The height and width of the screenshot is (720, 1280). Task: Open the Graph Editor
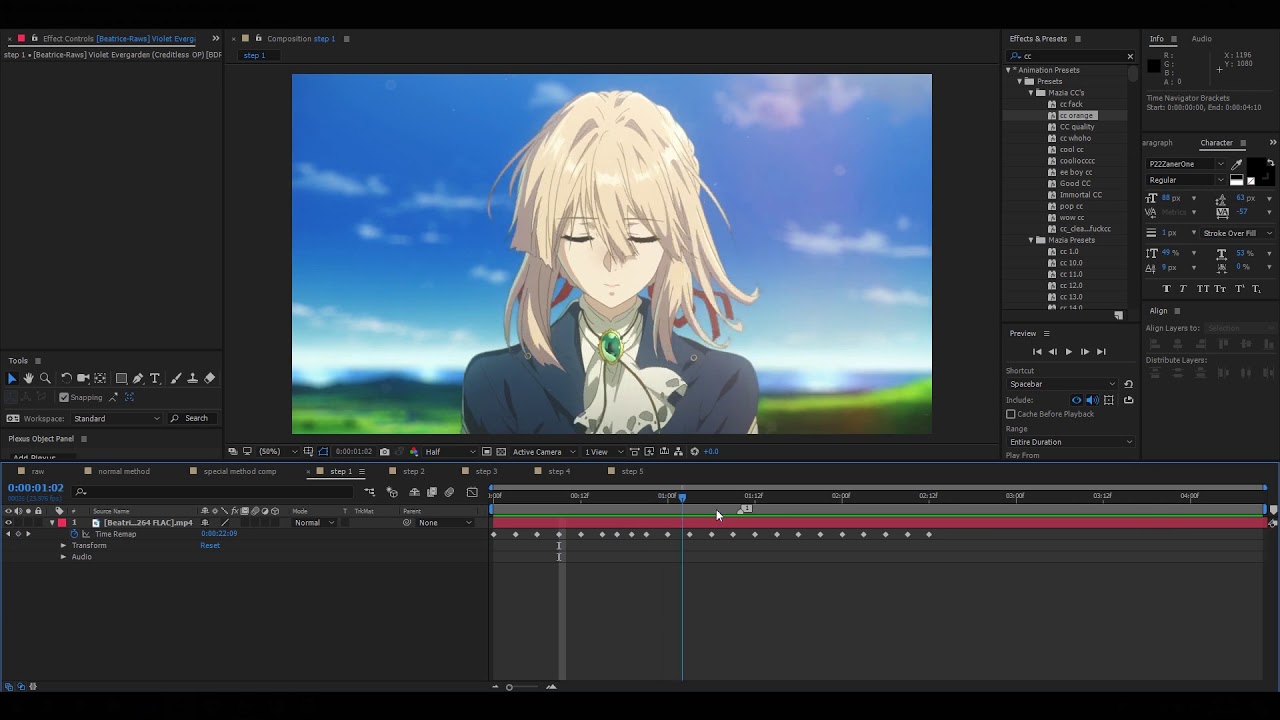(x=472, y=492)
